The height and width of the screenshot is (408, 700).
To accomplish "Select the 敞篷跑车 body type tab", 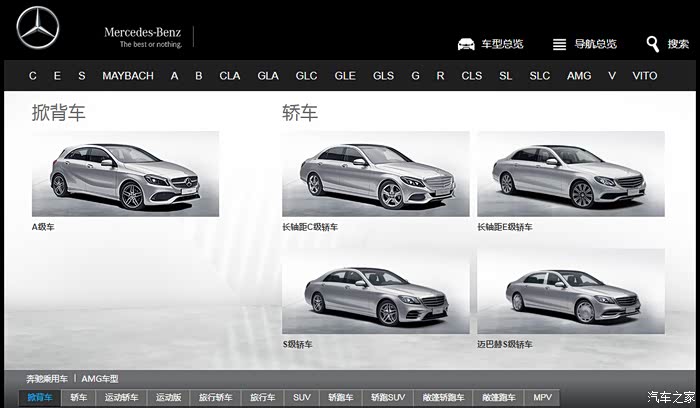I will point(499,397).
